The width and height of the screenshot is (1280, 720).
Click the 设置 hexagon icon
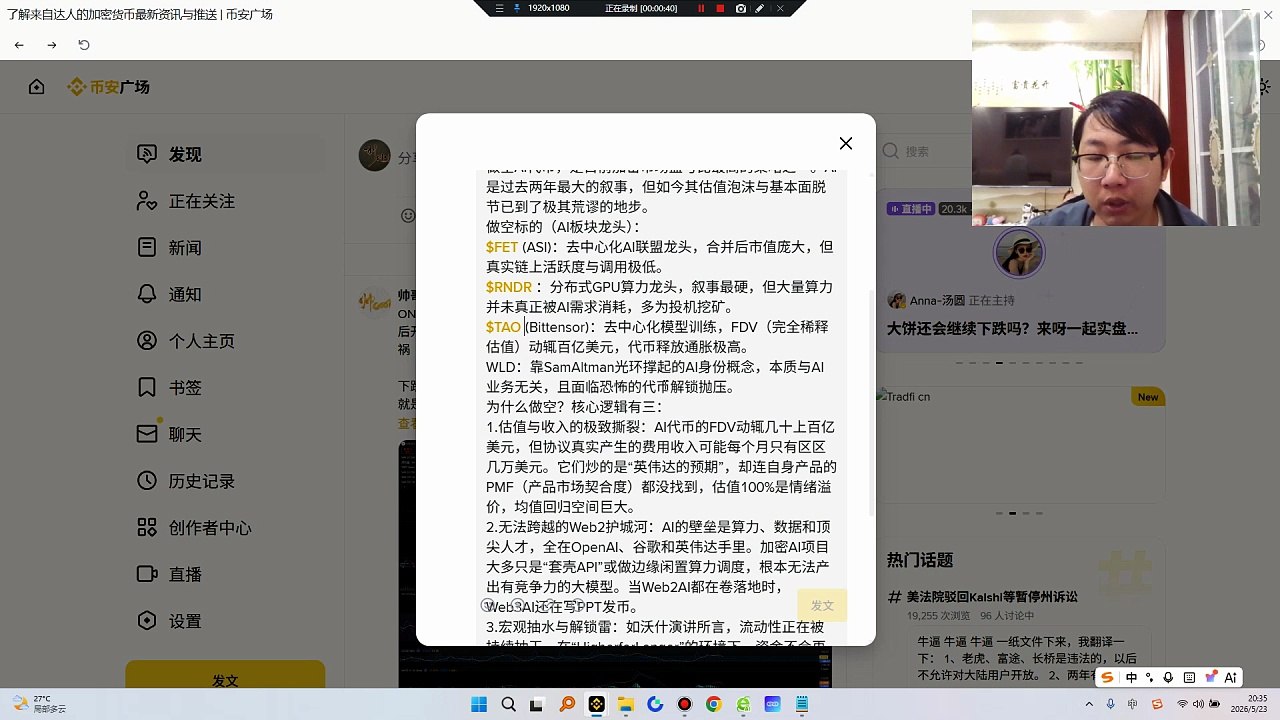click(147, 621)
